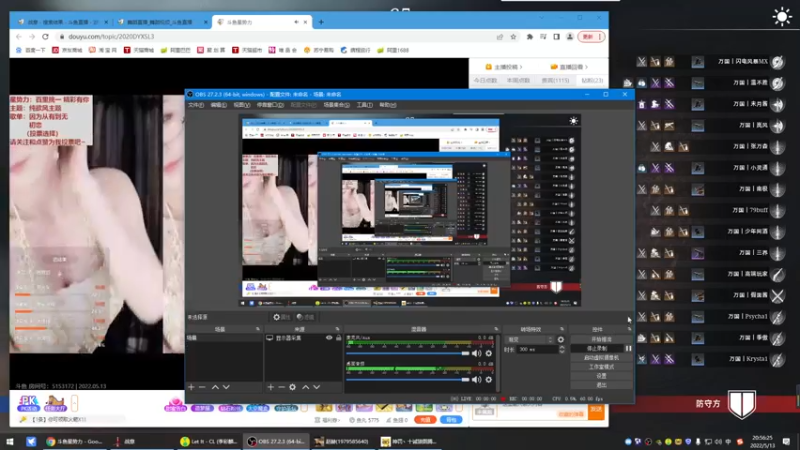
Task: Click the transition duration 300 ms field
Action: (537, 349)
